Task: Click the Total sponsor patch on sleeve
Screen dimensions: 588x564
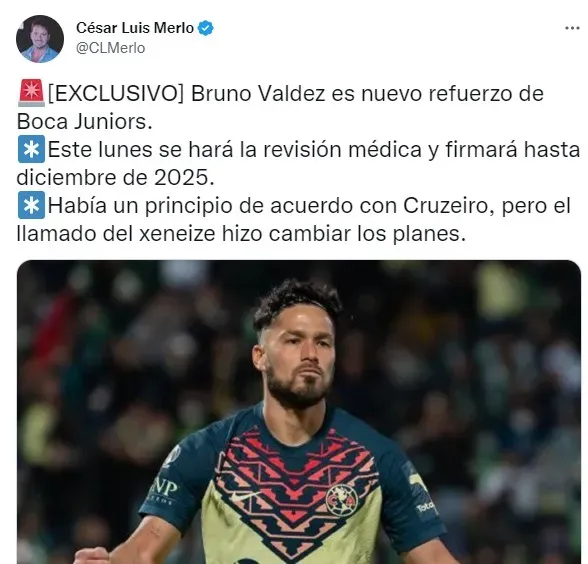Action: click(x=425, y=507)
